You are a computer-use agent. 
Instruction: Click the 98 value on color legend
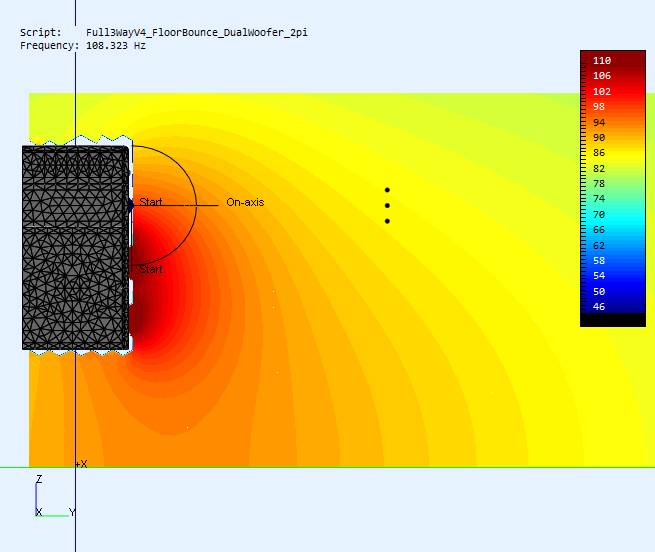tap(599, 107)
